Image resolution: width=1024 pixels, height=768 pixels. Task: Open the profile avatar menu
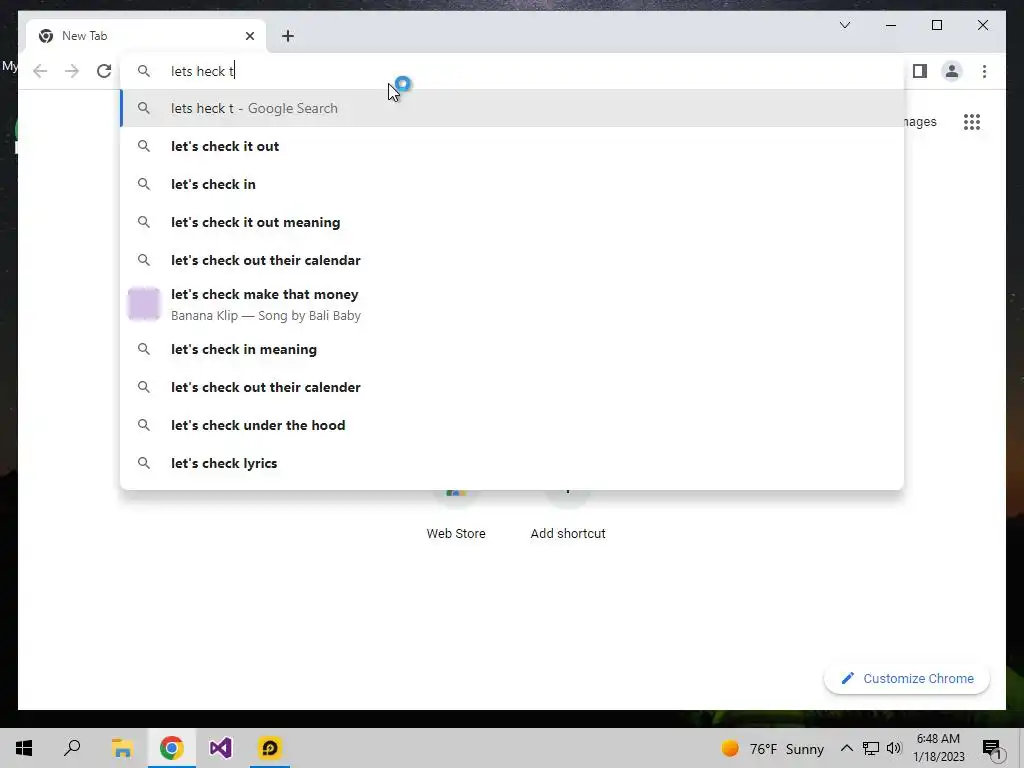tap(952, 71)
